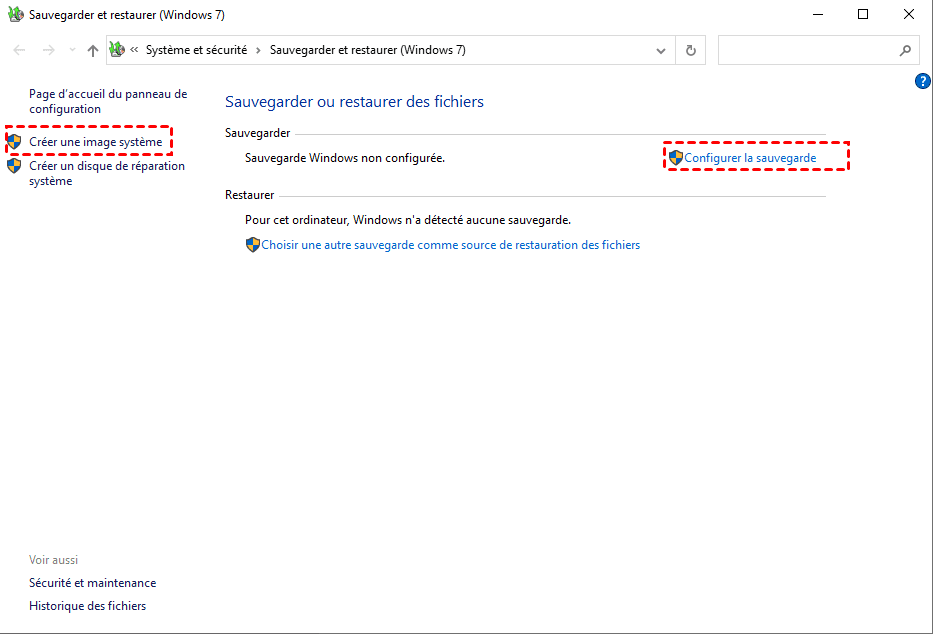Viewport: 933px width, 634px height.
Task: Click the Voir aussi label
Action: [x=54, y=560]
